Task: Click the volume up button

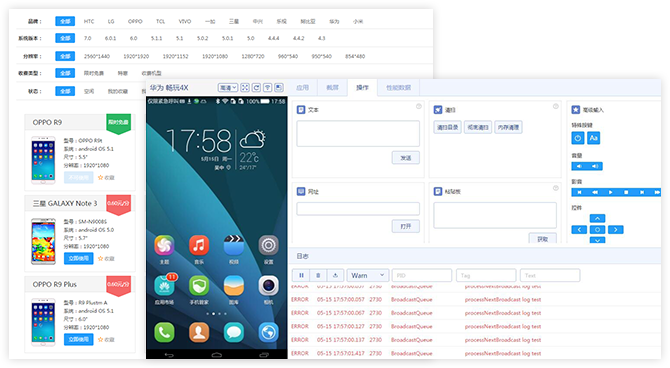Action: point(595,166)
